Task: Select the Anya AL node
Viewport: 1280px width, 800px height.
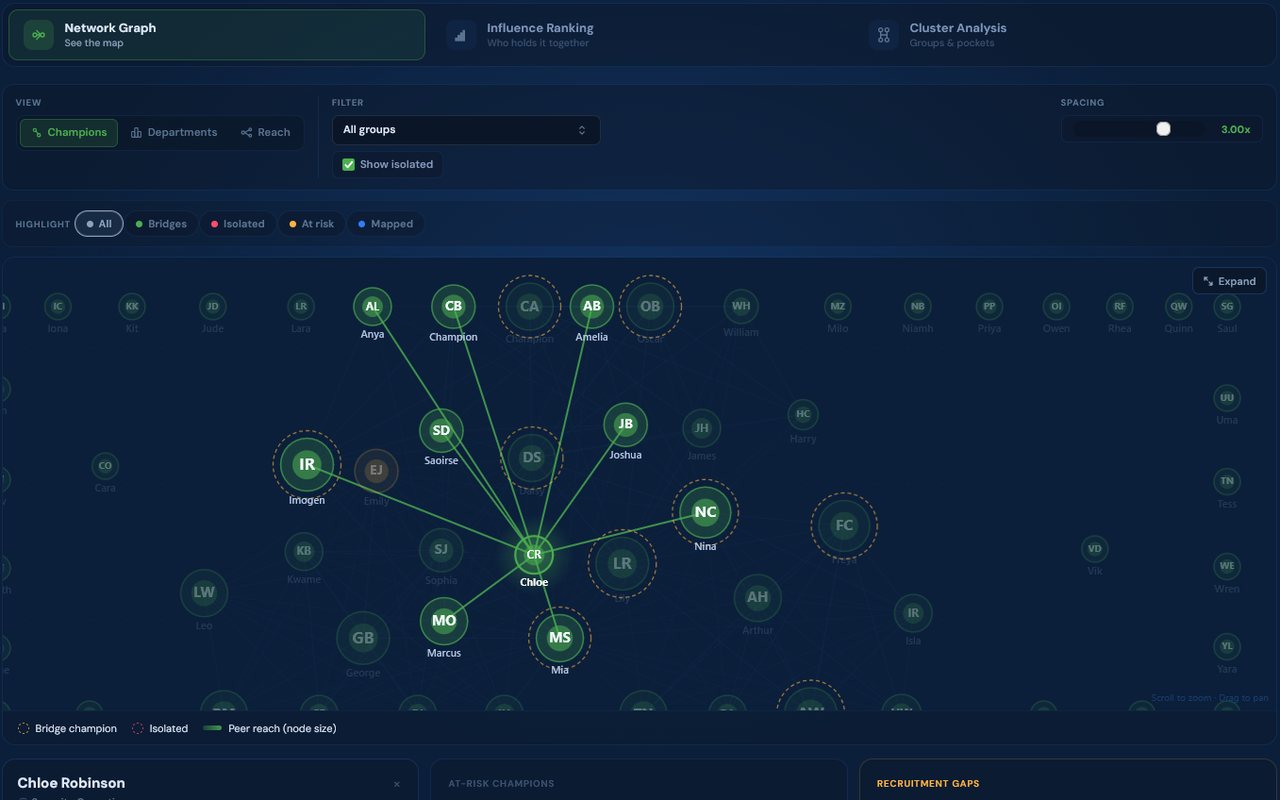Action: click(x=372, y=306)
